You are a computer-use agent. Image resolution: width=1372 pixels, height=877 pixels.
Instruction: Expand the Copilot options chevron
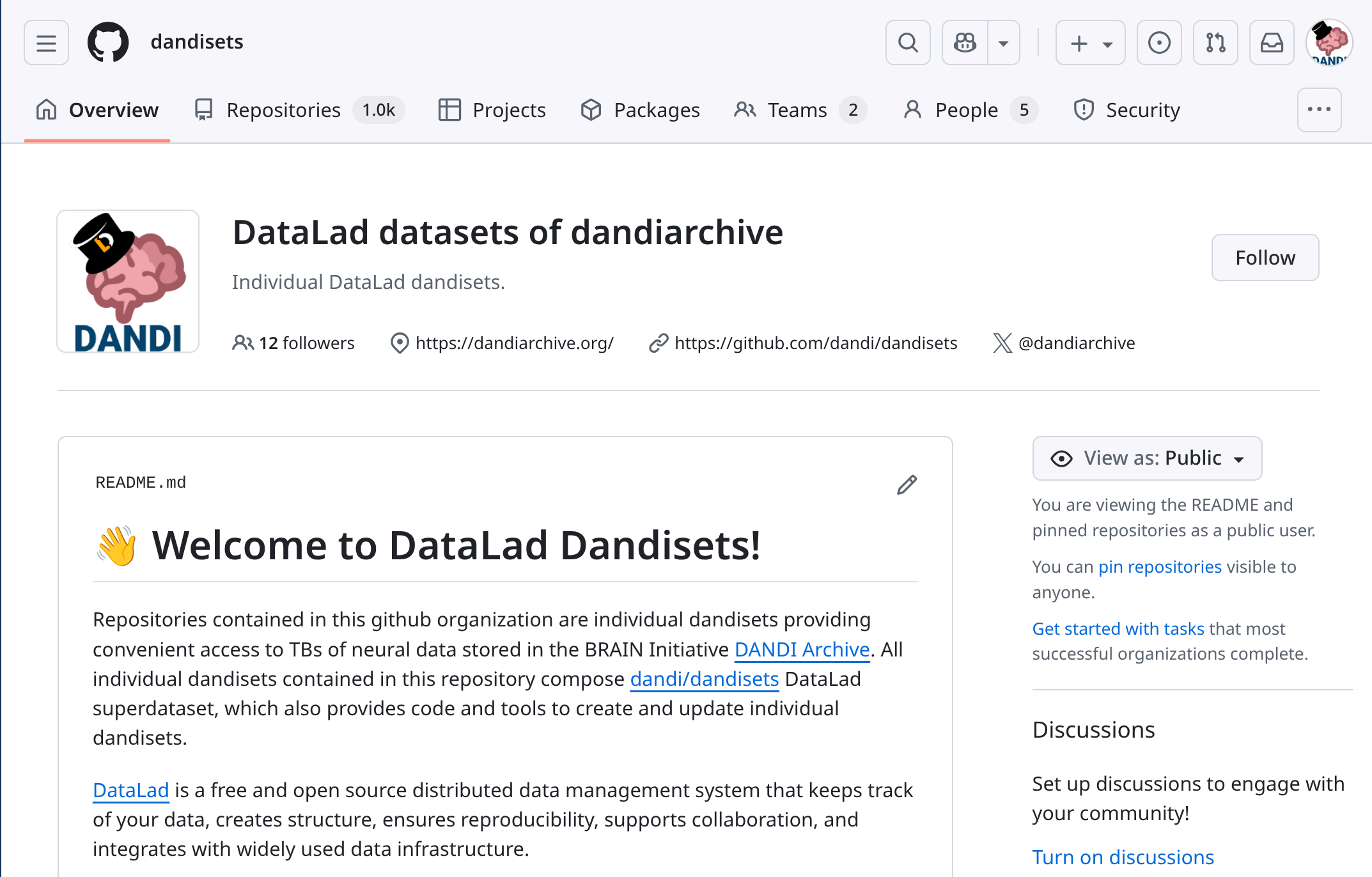(1002, 42)
